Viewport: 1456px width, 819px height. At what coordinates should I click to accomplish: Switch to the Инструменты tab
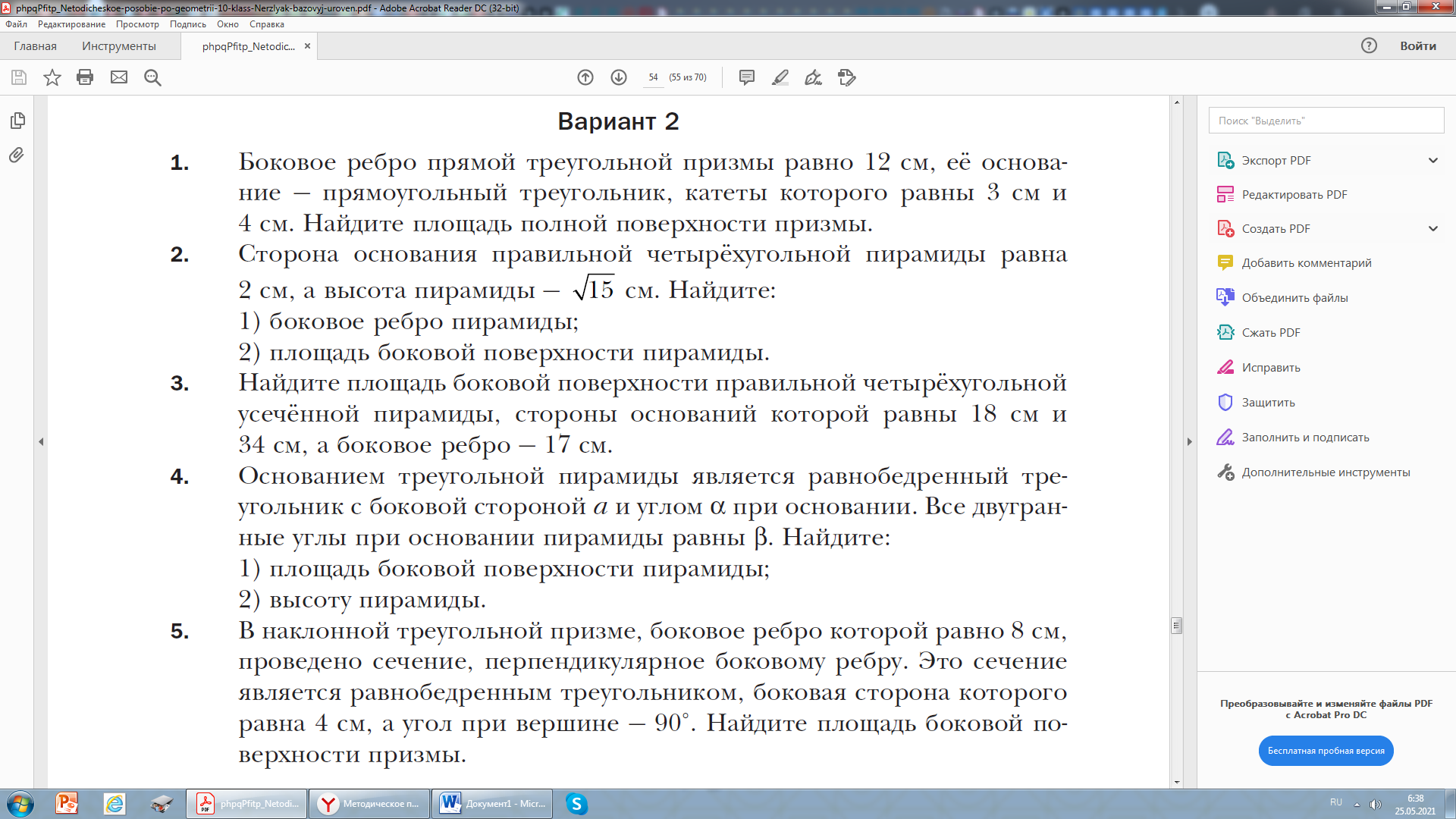point(119,46)
